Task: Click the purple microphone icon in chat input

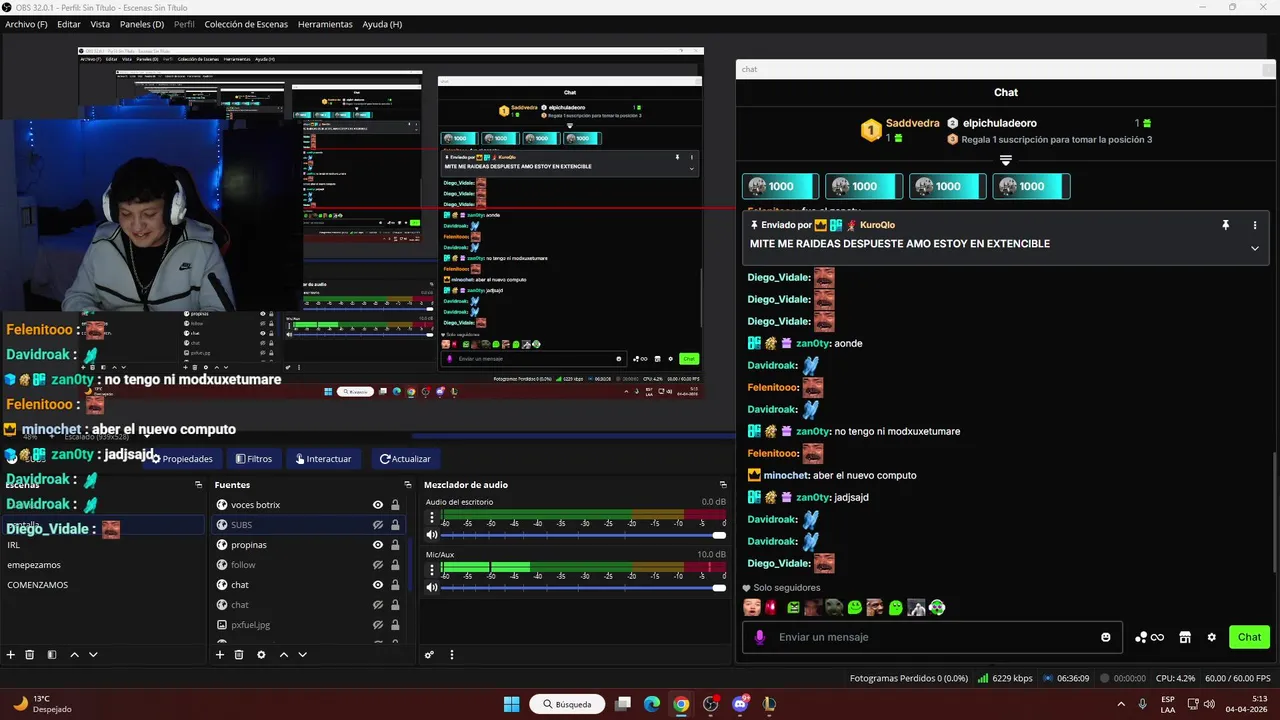Action: tap(760, 637)
